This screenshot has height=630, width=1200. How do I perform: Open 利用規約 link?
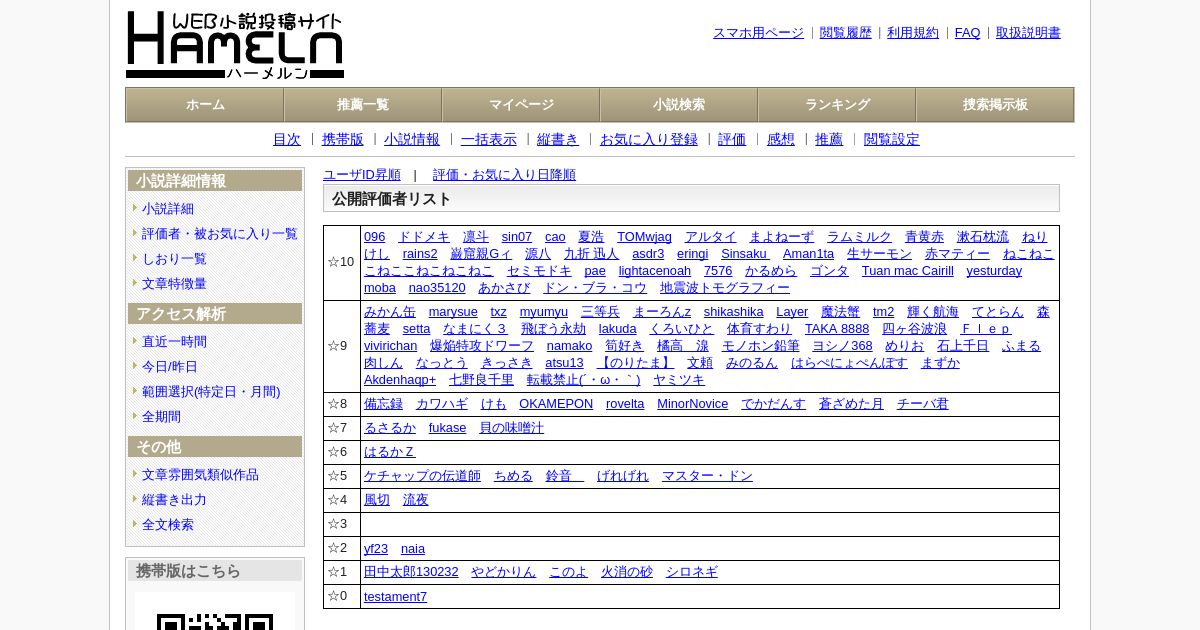click(913, 33)
